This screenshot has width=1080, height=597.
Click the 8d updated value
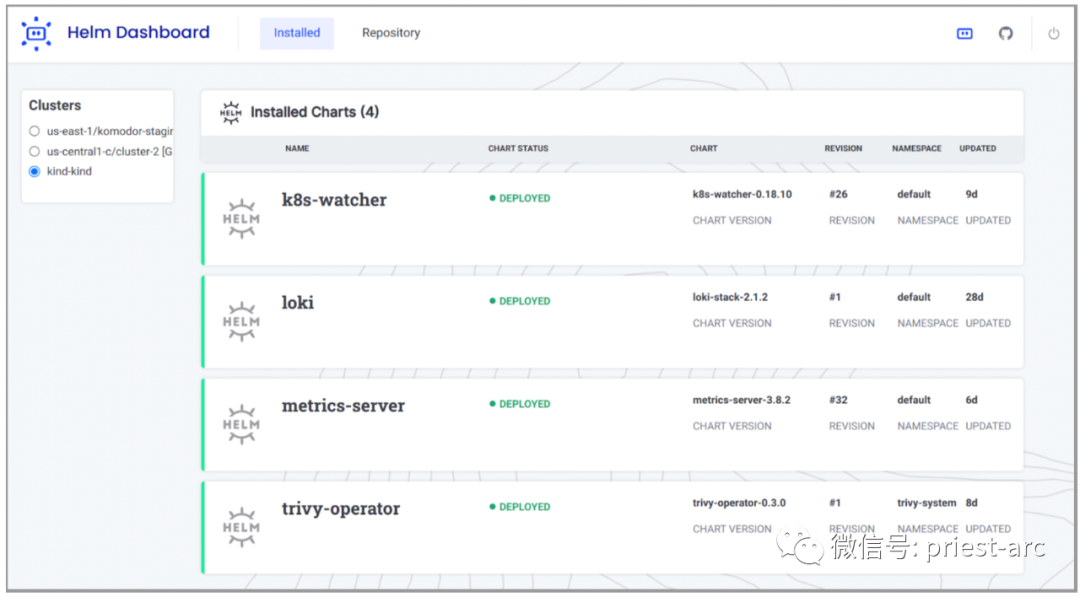(971, 503)
